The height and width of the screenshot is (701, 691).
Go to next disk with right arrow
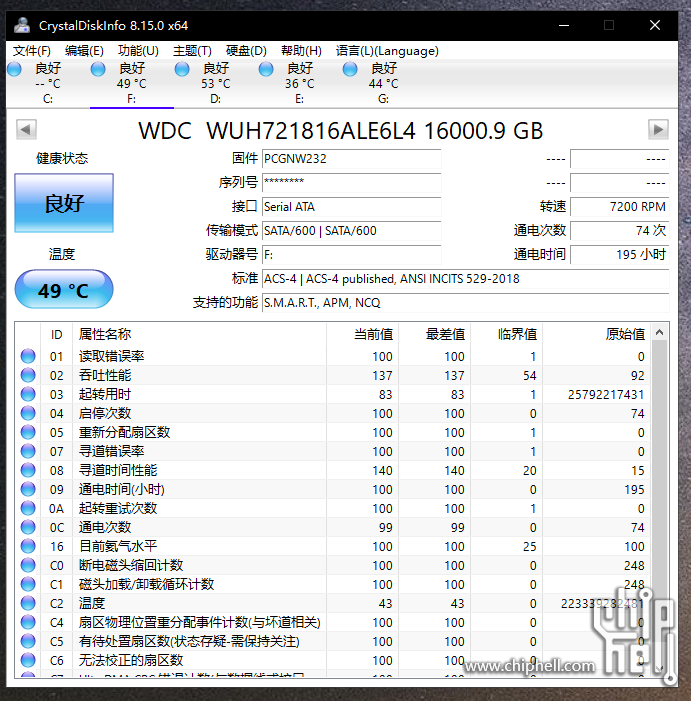pos(658,130)
